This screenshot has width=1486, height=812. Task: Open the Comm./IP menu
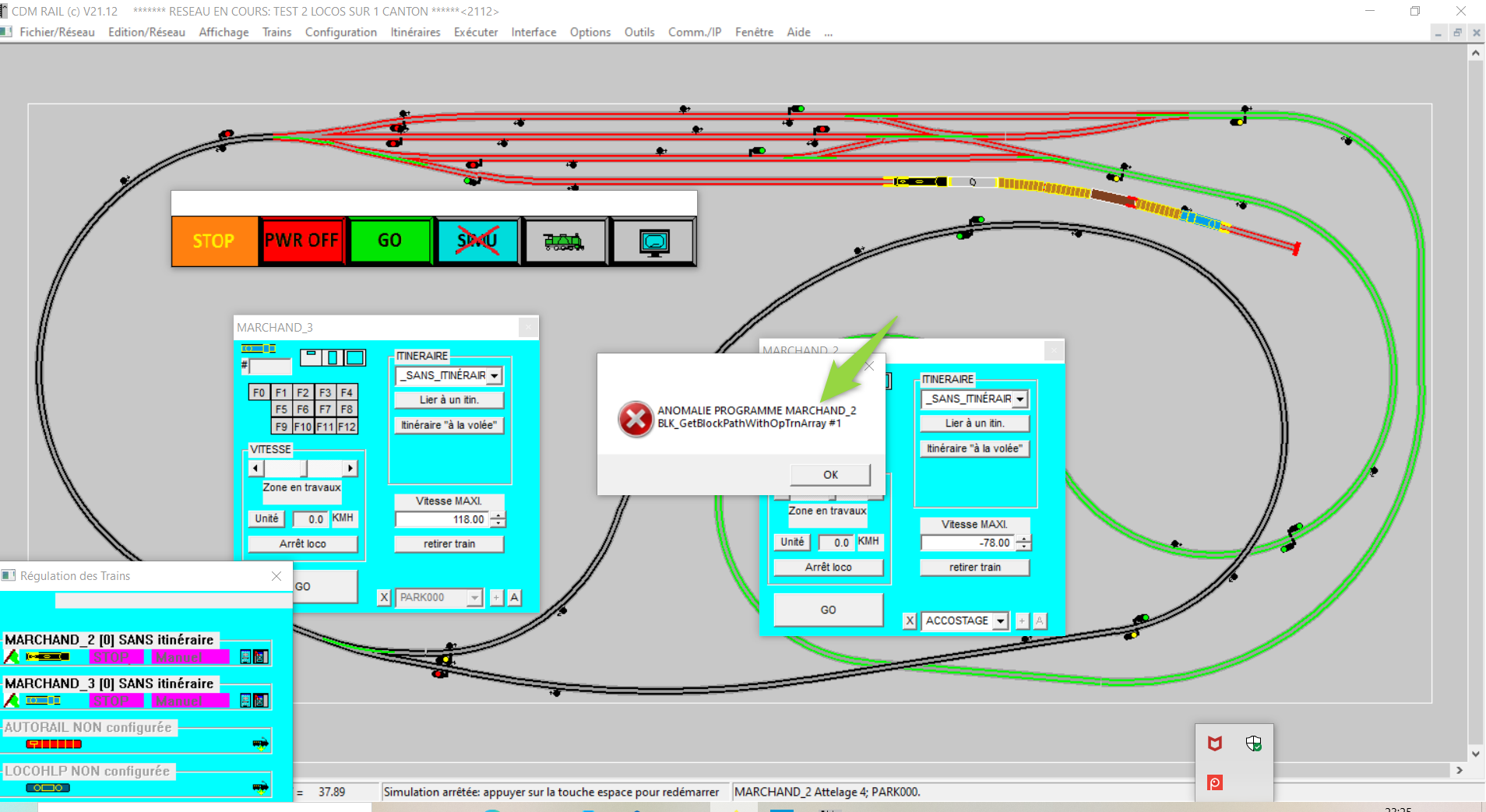695,32
